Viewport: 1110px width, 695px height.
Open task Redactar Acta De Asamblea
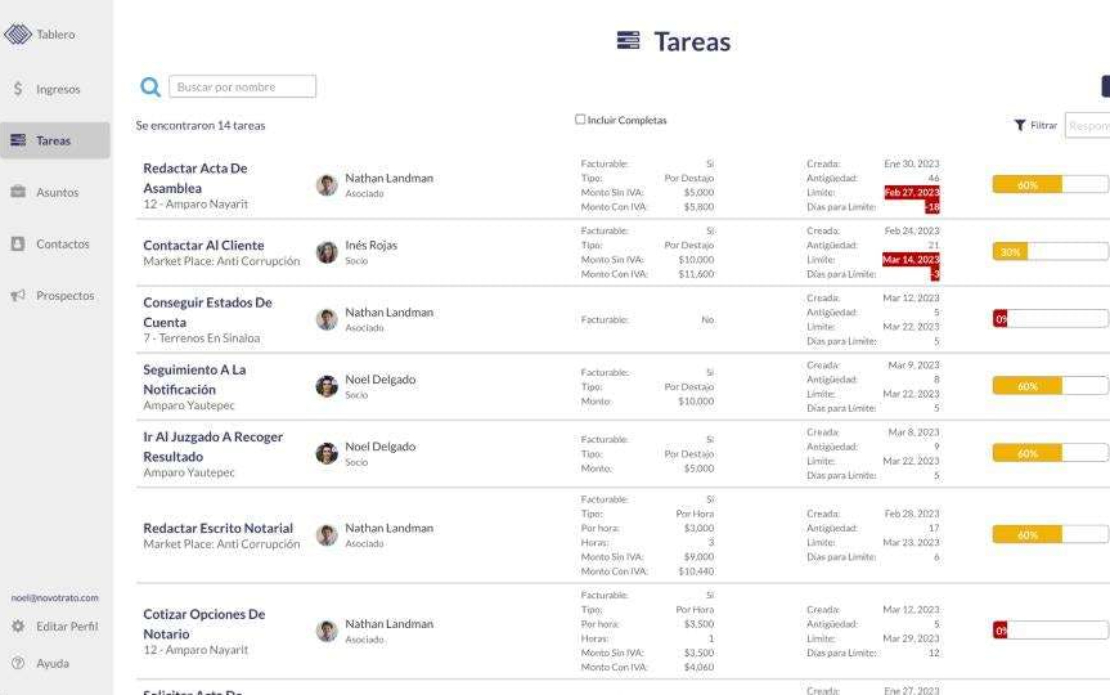click(x=195, y=178)
